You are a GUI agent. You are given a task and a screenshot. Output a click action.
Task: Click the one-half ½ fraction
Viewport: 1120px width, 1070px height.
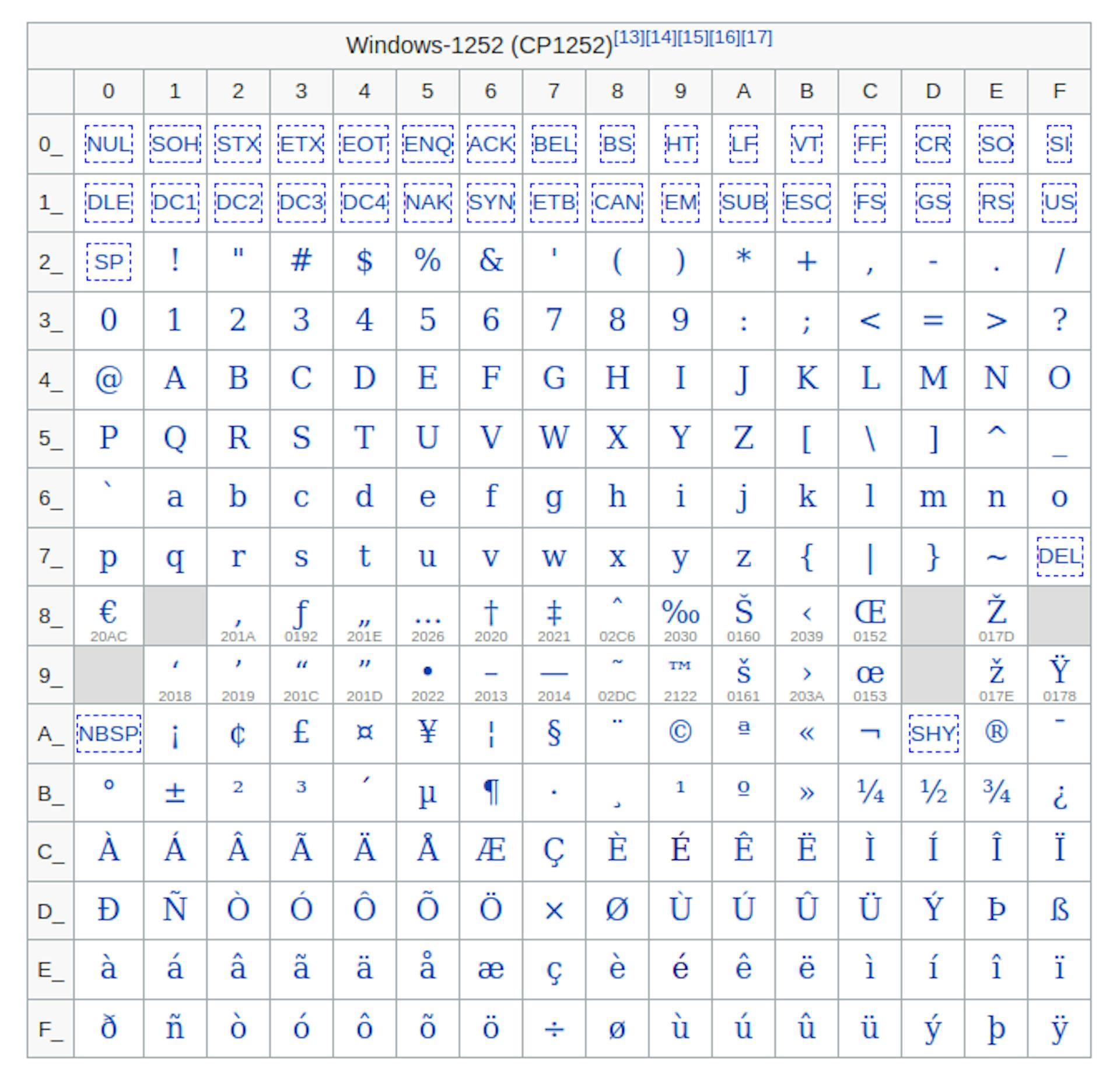pyautogui.click(x=933, y=792)
